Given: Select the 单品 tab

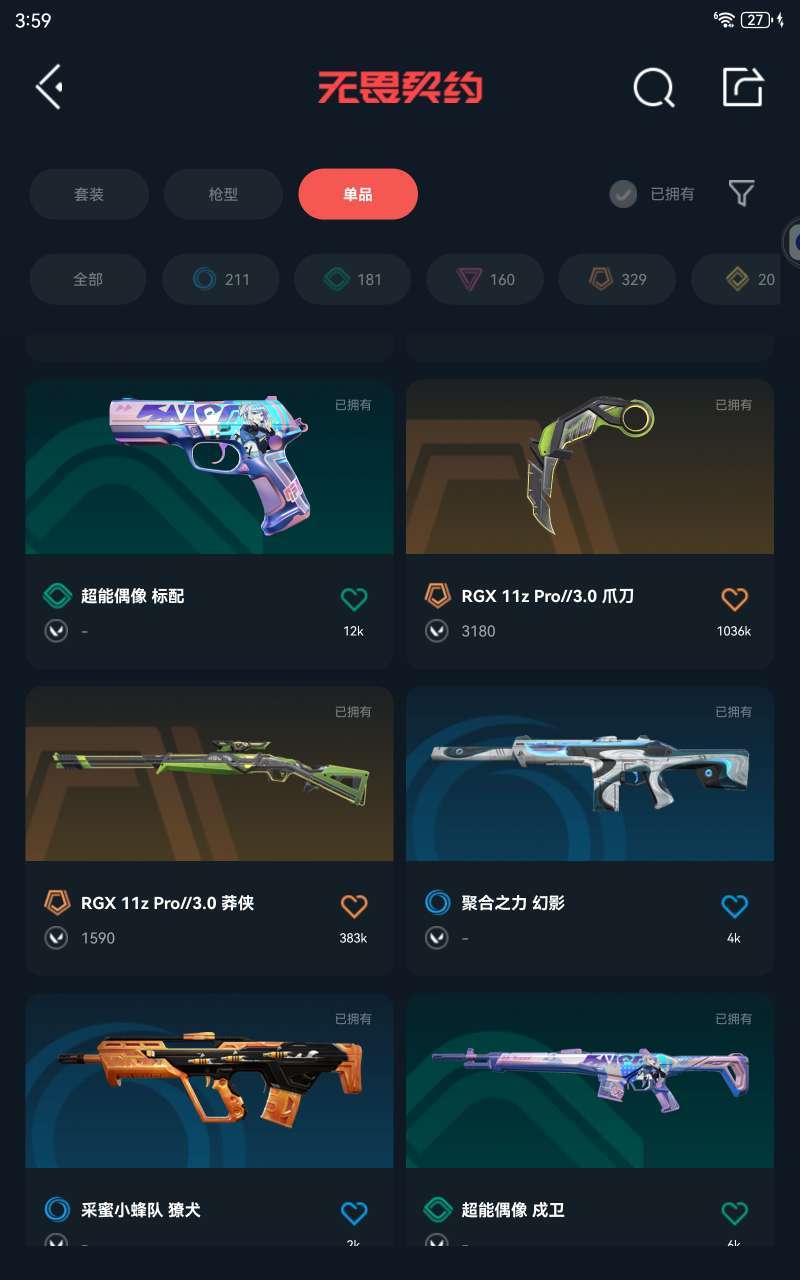Looking at the screenshot, I should (x=358, y=194).
